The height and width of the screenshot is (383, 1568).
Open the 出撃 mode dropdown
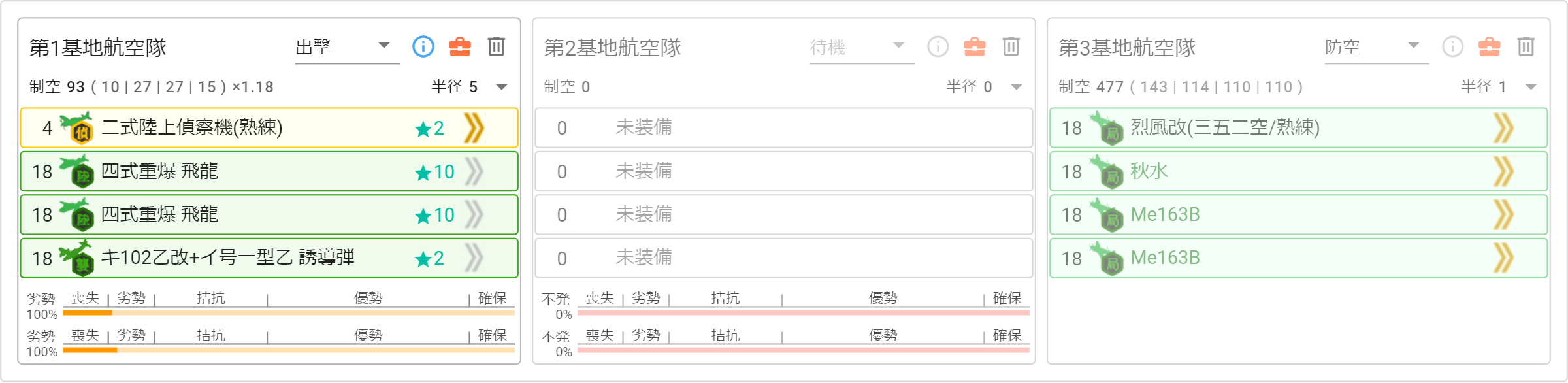347,48
